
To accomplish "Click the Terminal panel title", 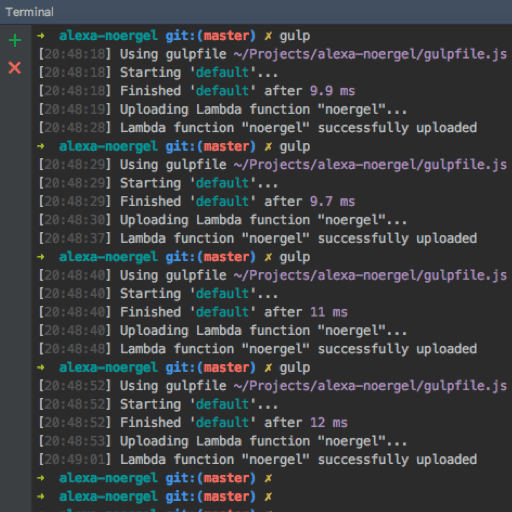I will pos(29,12).
